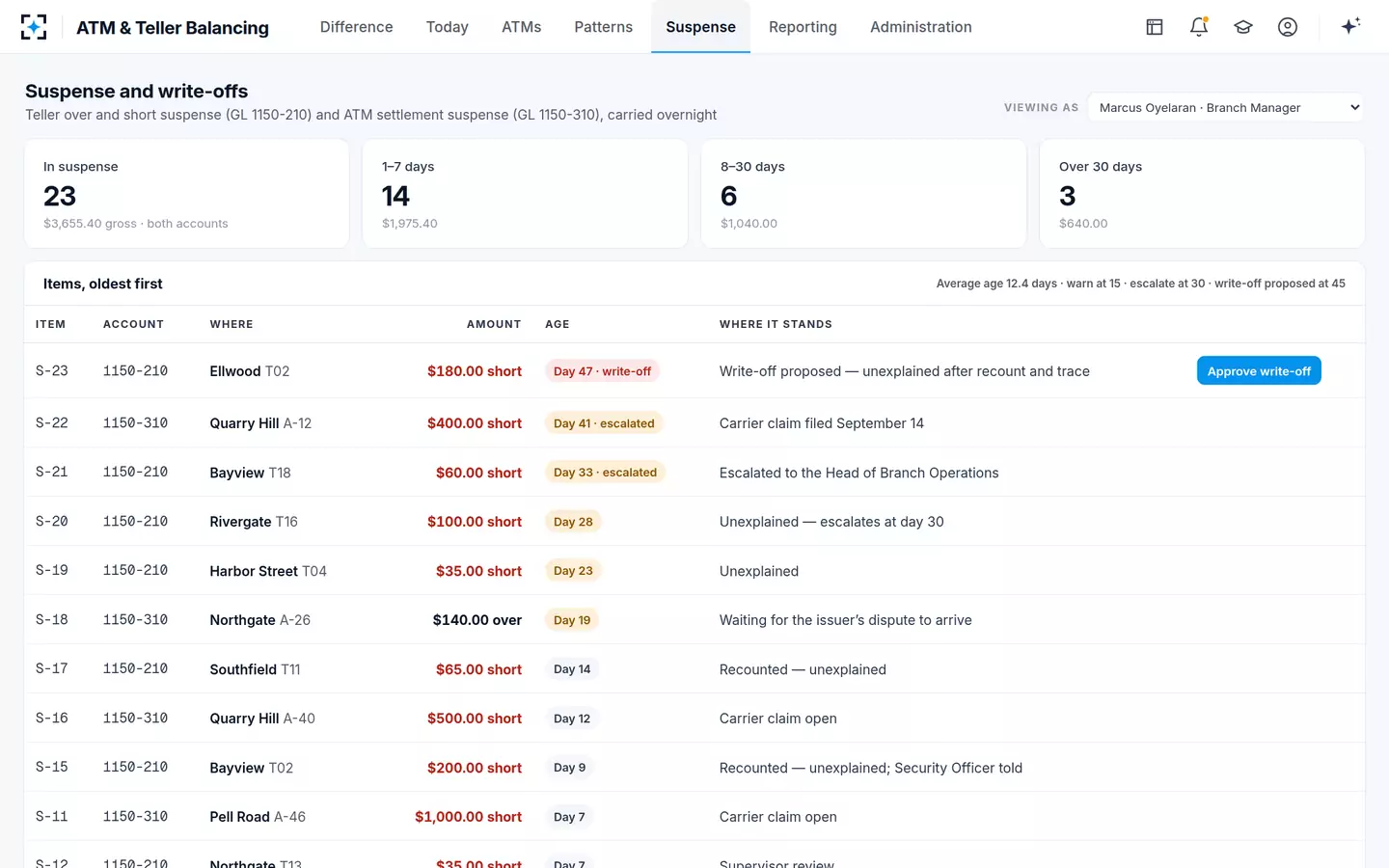Select the Over 30 days summary card

click(1202, 194)
